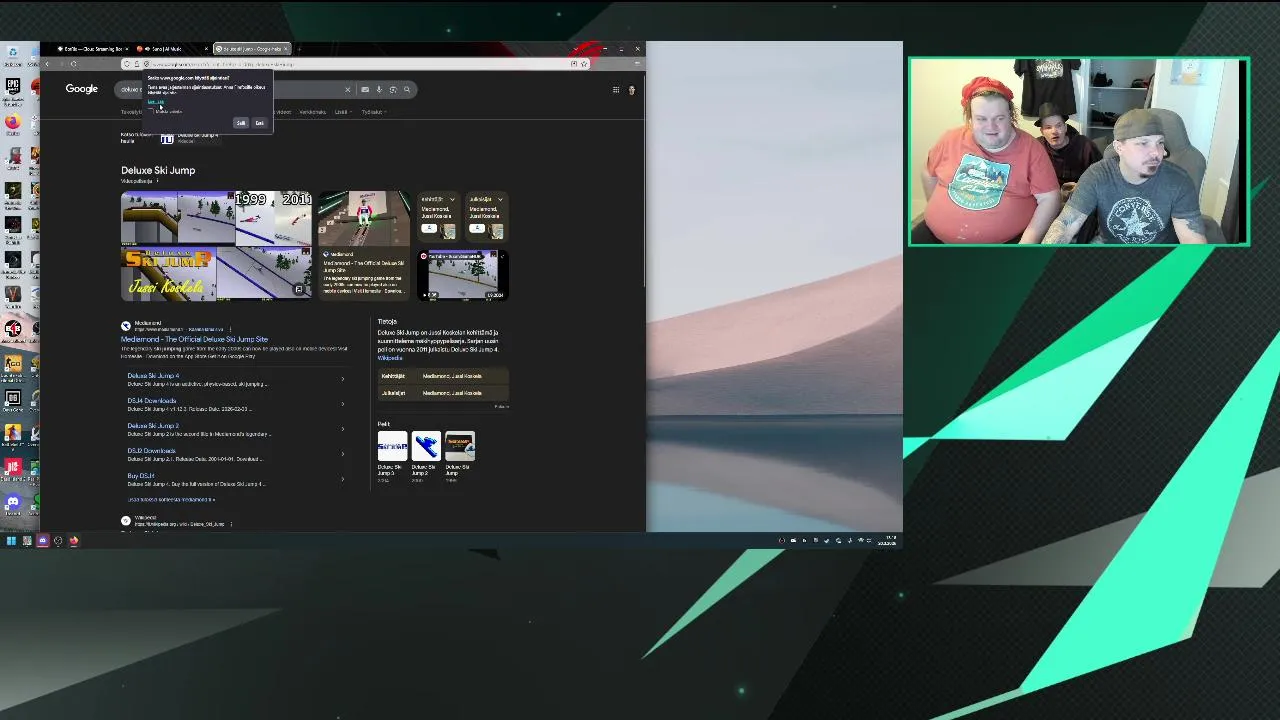Viewport: 1280px width, 720px height.
Task: Open the on-screen keyboard input tool
Action: tap(365, 90)
